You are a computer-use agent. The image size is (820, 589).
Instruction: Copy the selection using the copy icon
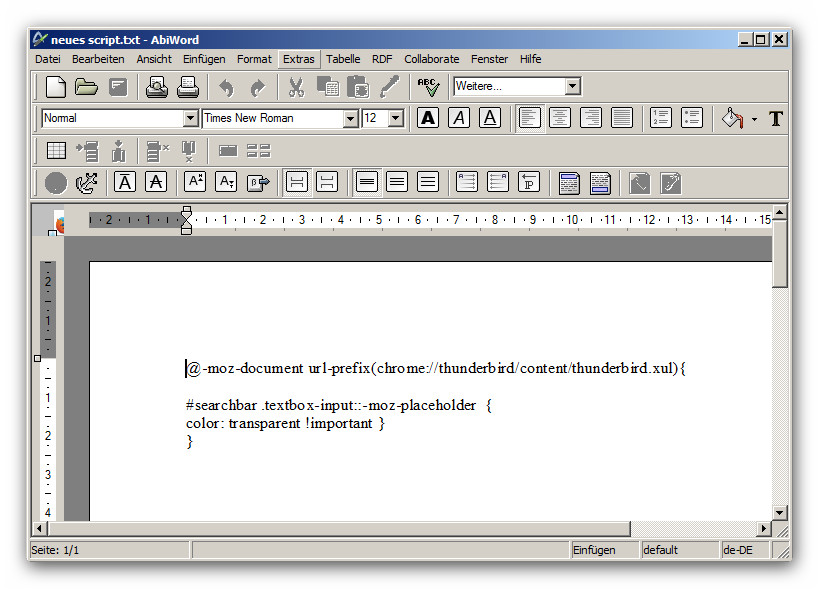(328, 87)
